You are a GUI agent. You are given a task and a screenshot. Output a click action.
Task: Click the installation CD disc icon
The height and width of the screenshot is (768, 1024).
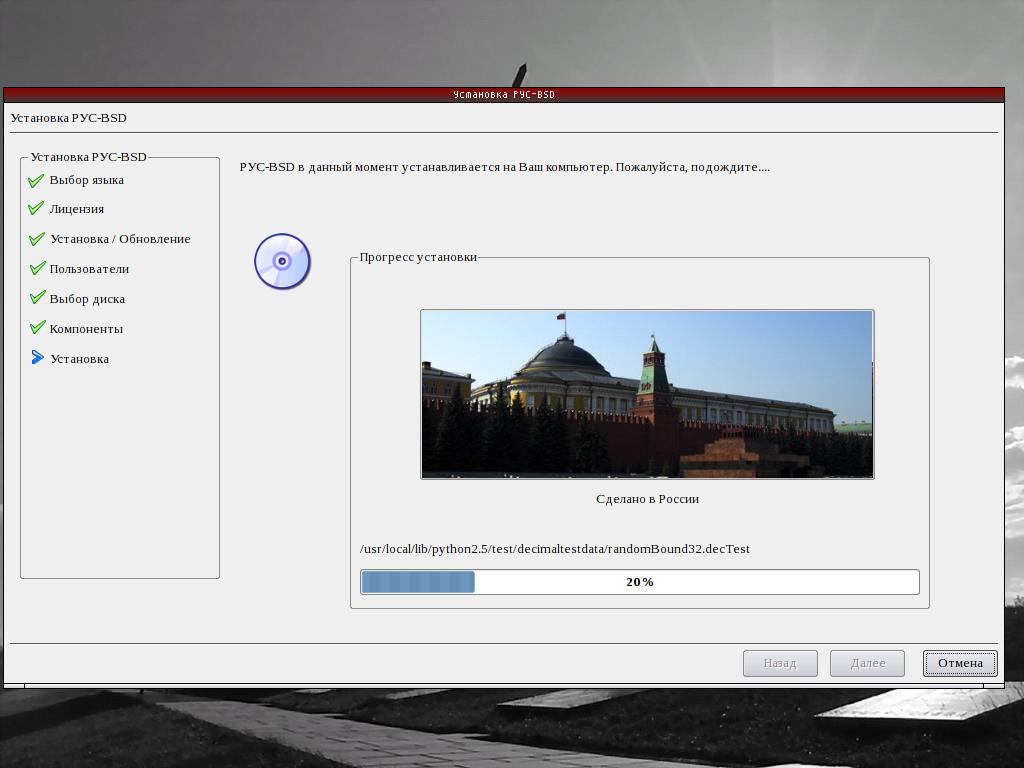point(282,261)
